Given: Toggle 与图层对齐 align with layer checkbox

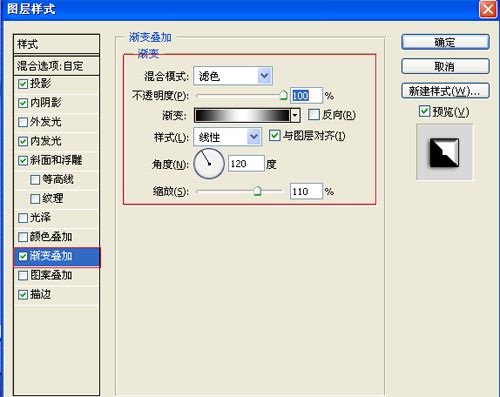Looking at the screenshot, I should point(274,135).
